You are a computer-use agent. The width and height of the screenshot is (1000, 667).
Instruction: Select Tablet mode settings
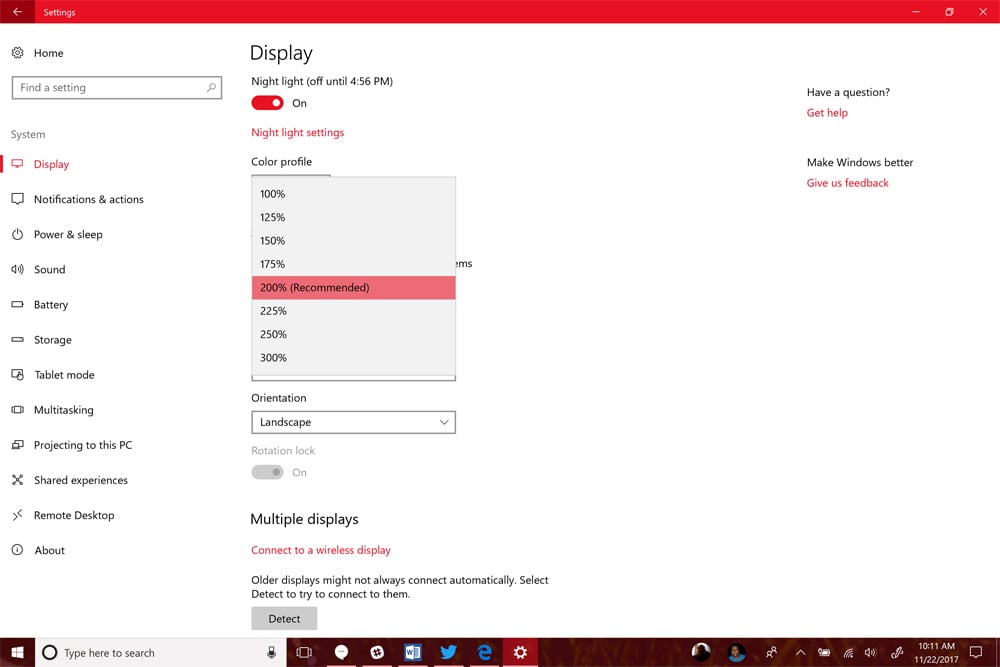[64, 374]
